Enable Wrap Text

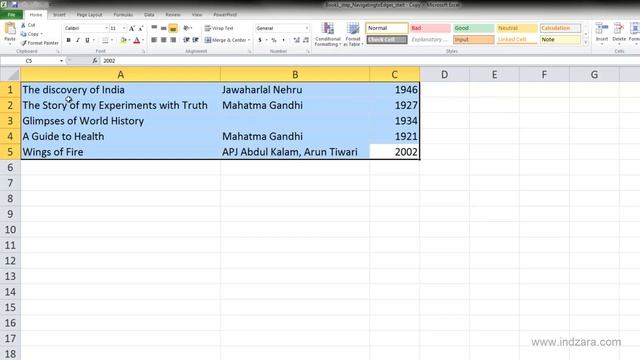219,28
